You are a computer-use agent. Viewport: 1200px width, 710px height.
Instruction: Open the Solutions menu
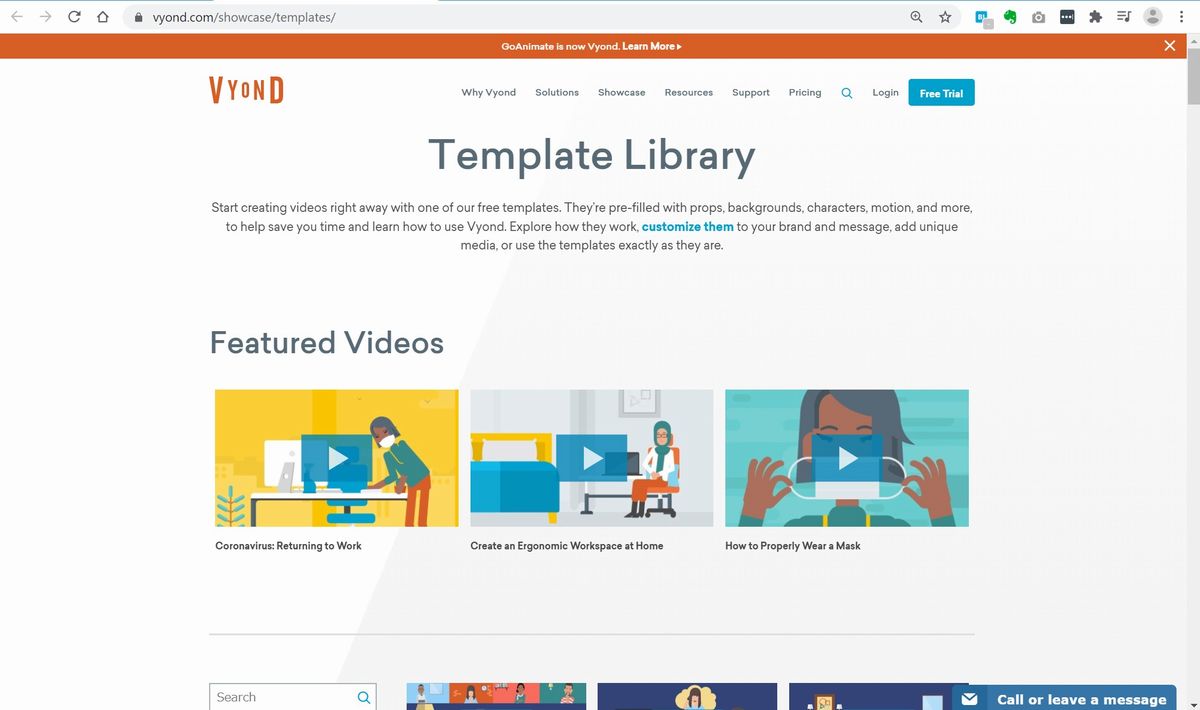pyautogui.click(x=557, y=92)
